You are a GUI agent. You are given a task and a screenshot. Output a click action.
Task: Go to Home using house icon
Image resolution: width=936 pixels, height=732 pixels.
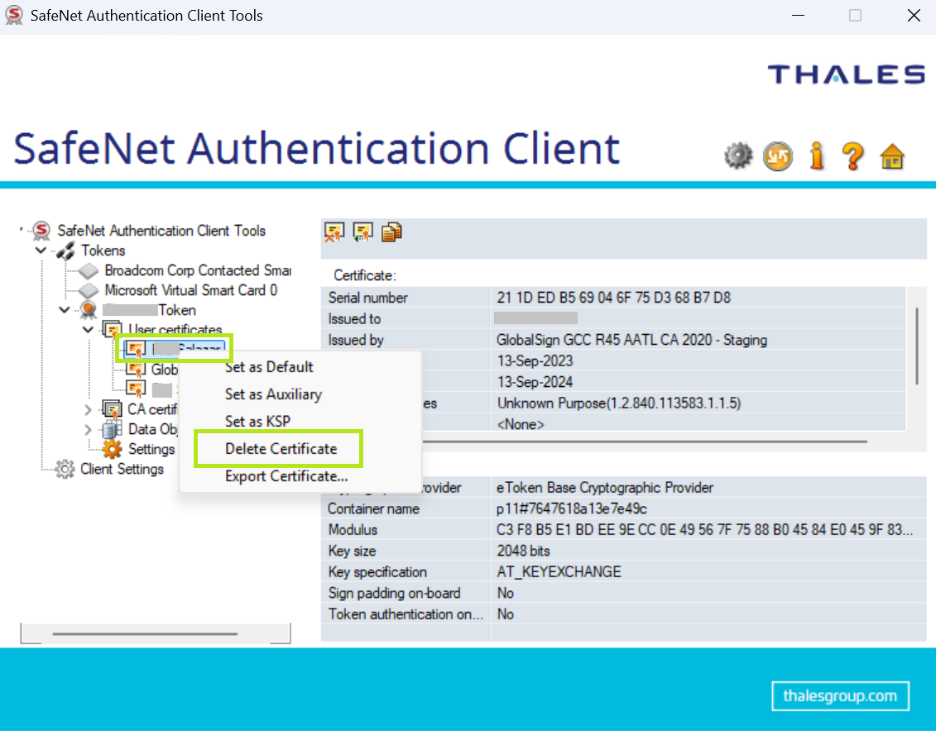pyautogui.click(x=892, y=156)
